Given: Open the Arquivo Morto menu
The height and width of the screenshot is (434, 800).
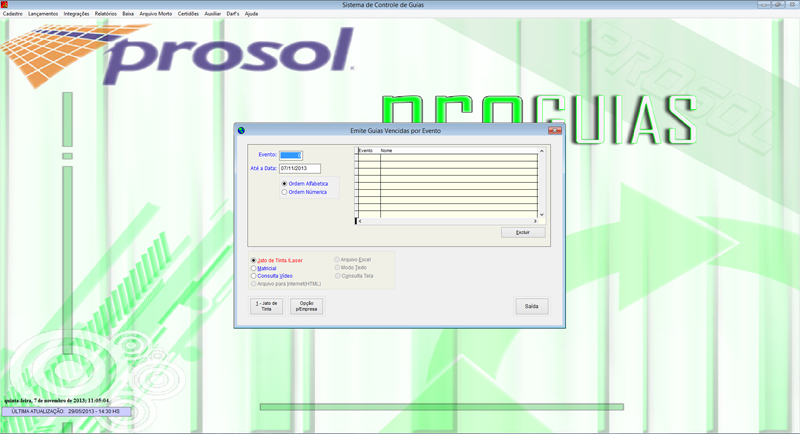Looking at the screenshot, I should [x=156, y=14].
